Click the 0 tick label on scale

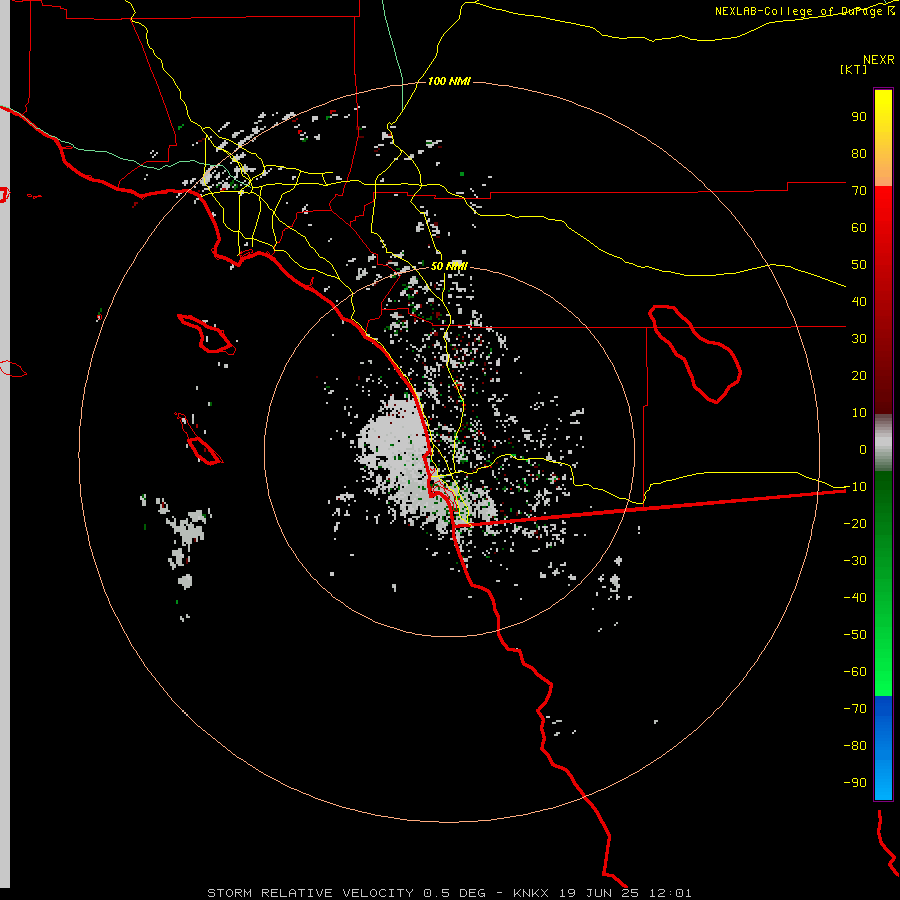click(x=863, y=449)
